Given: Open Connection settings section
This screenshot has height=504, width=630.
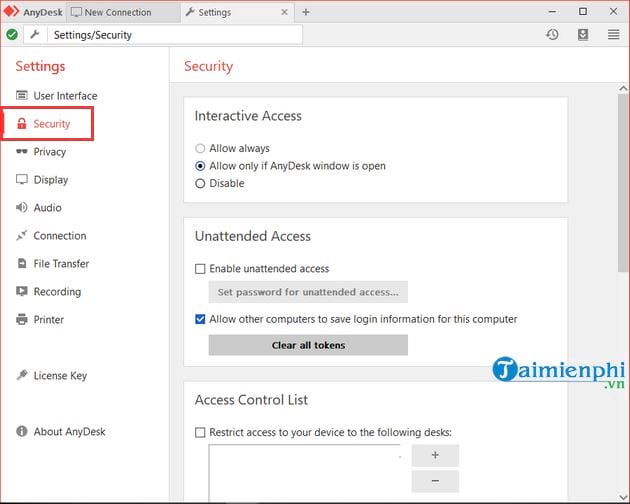Looking at the screenshot, I should click(x=60, y=236).
